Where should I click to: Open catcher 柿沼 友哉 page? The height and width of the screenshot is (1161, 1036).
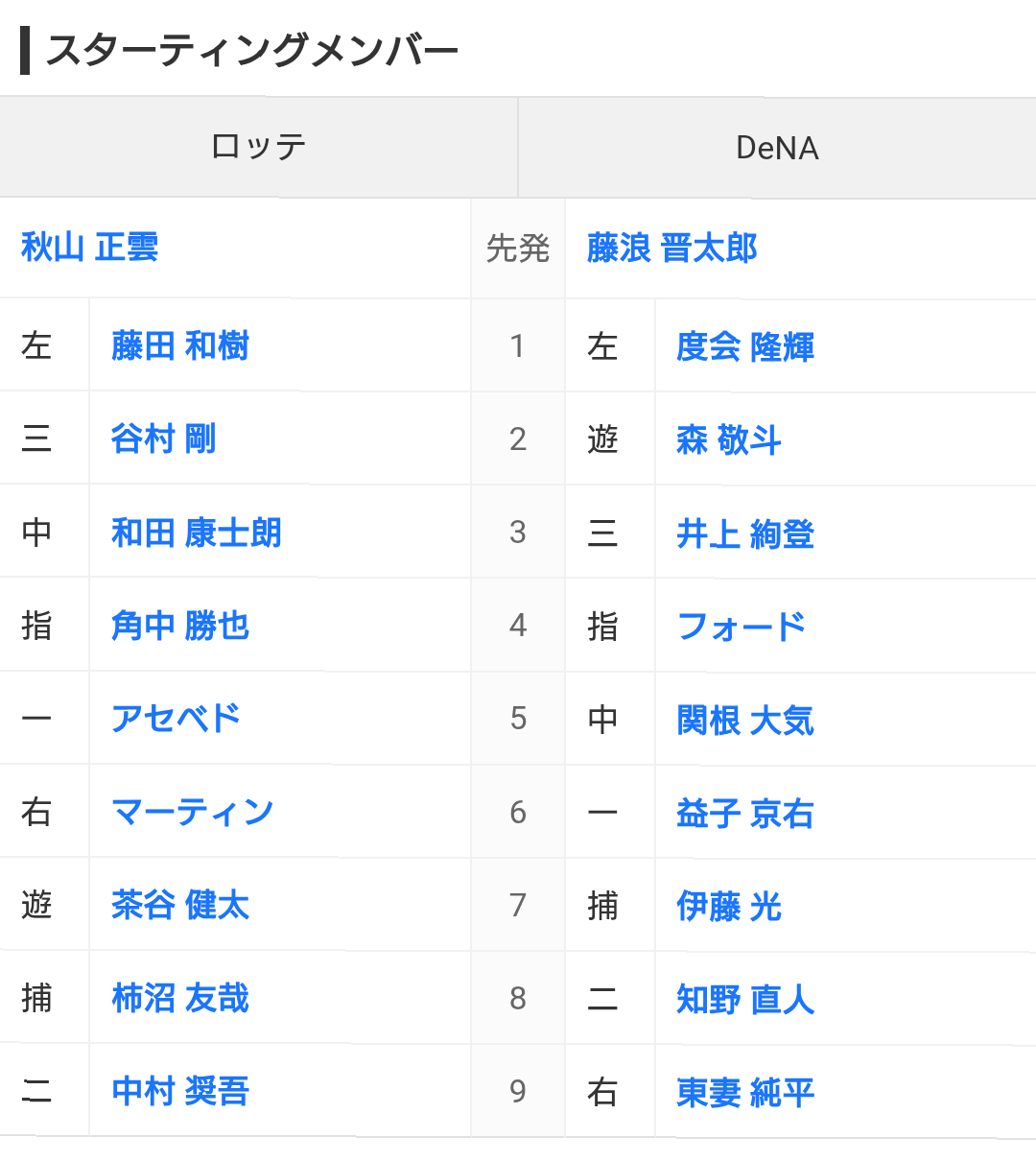coord(180,998)
